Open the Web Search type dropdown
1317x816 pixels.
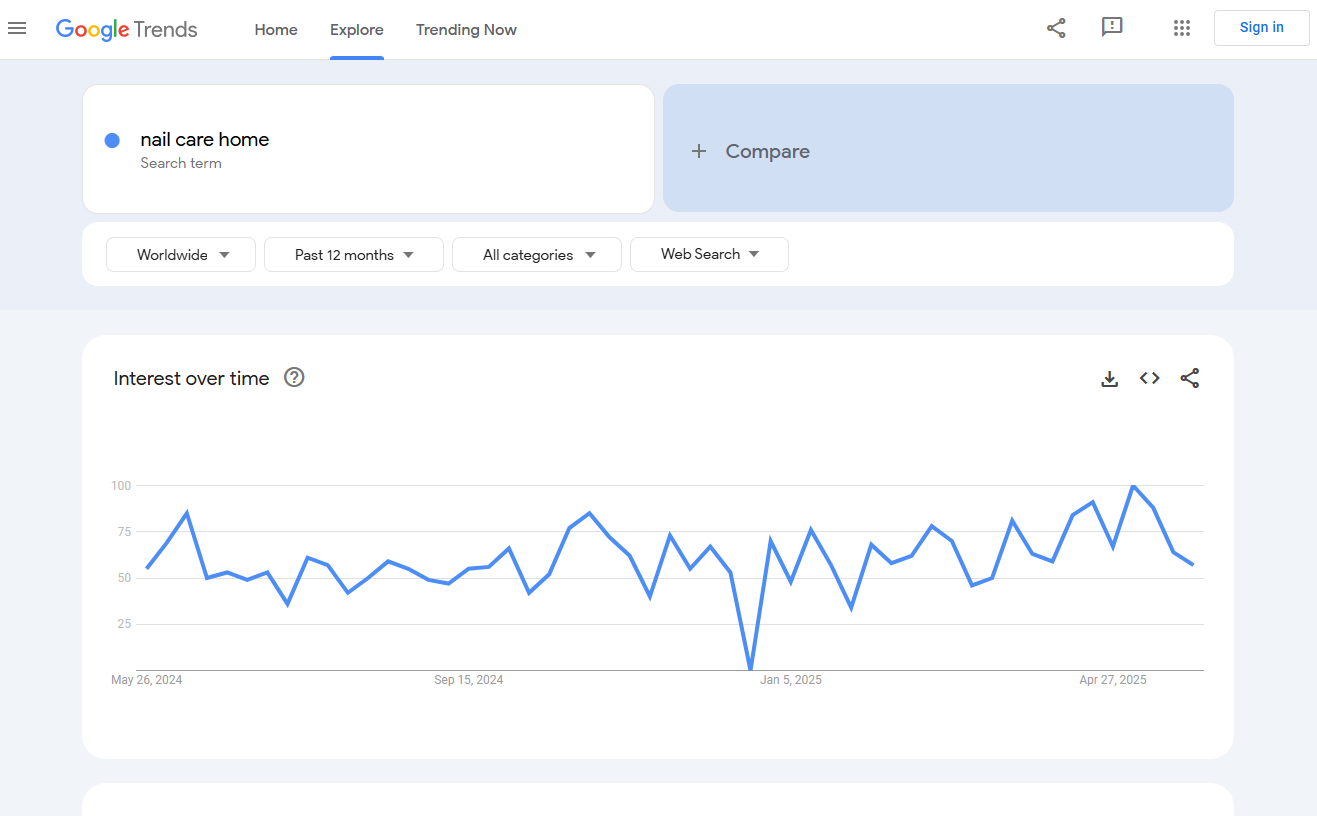click(x=709, y=254)
